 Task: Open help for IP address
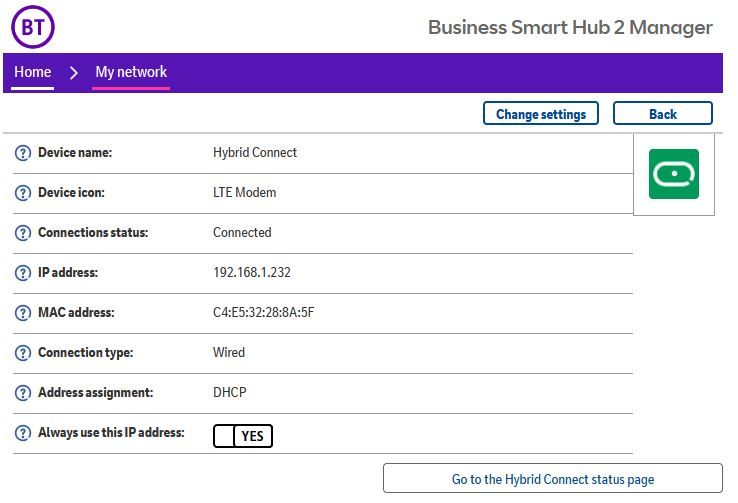pos(23,273)
